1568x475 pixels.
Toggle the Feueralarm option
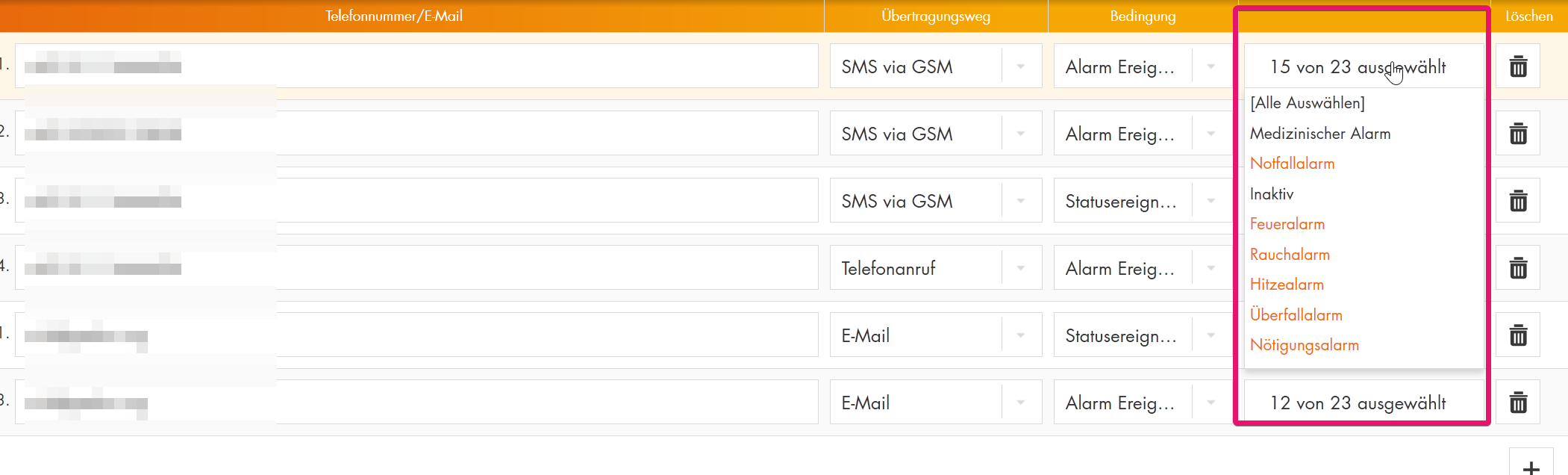point(1287,224)
